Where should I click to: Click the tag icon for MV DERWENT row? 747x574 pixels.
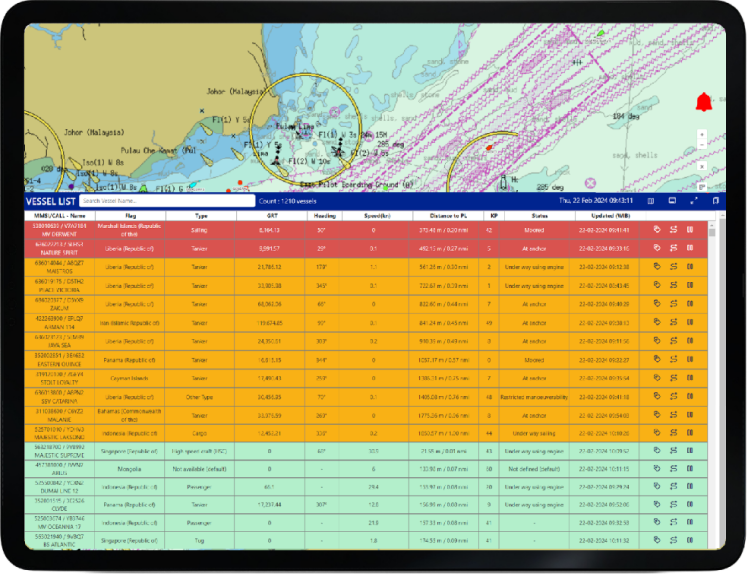[x=657, y=229]
